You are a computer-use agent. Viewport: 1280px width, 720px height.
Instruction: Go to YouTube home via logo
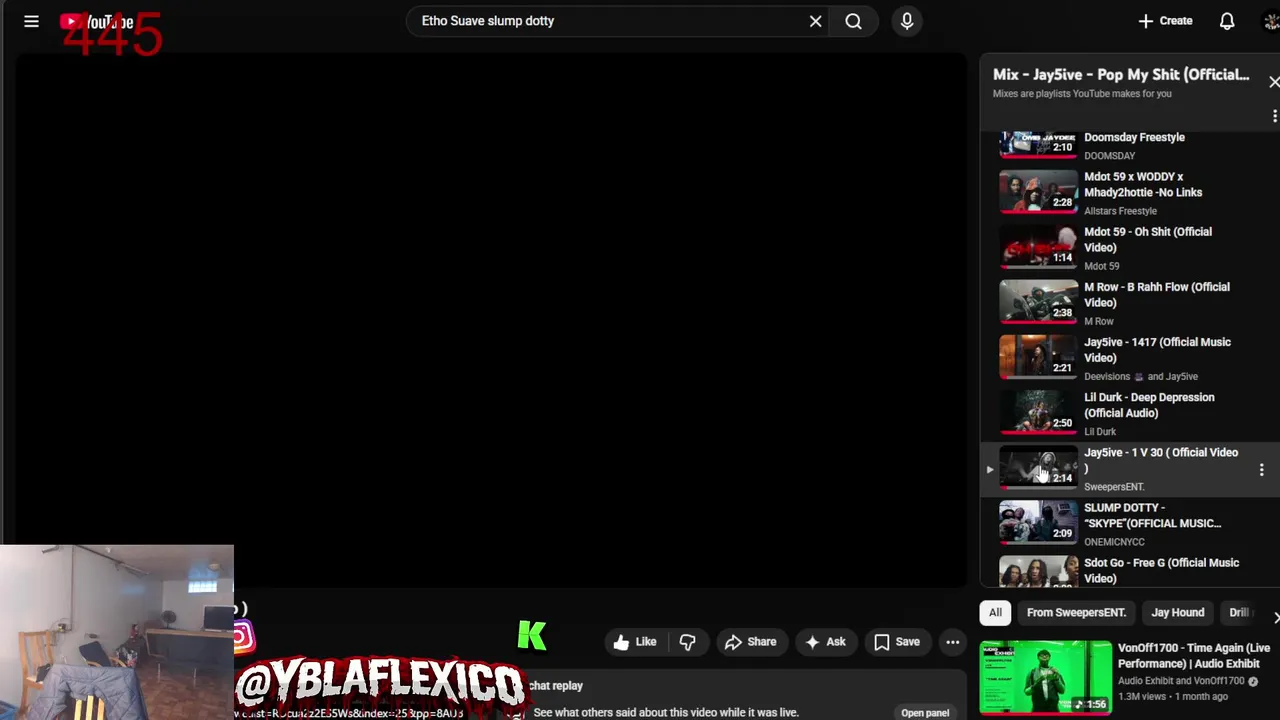(96, 22)
